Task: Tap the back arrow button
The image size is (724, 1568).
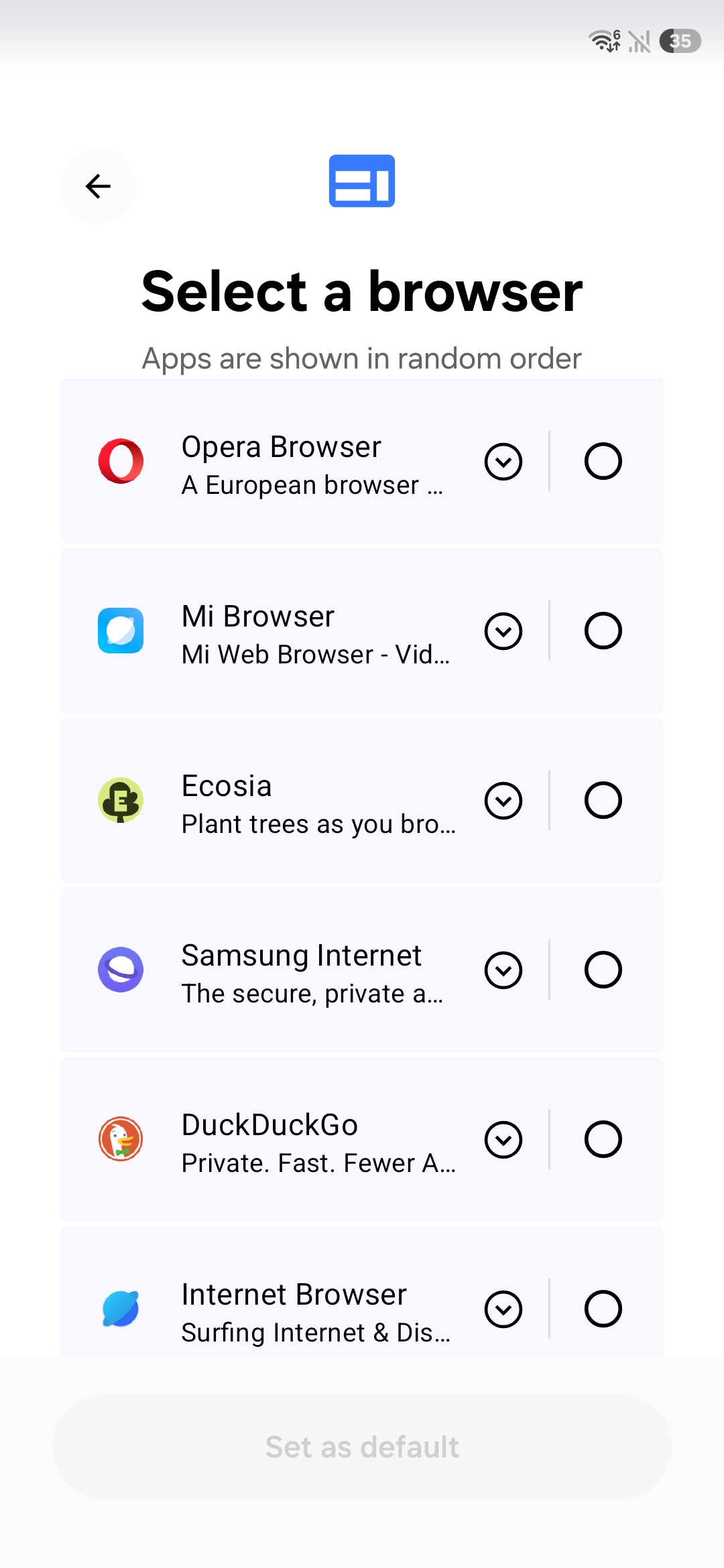Action: [98, 186]
